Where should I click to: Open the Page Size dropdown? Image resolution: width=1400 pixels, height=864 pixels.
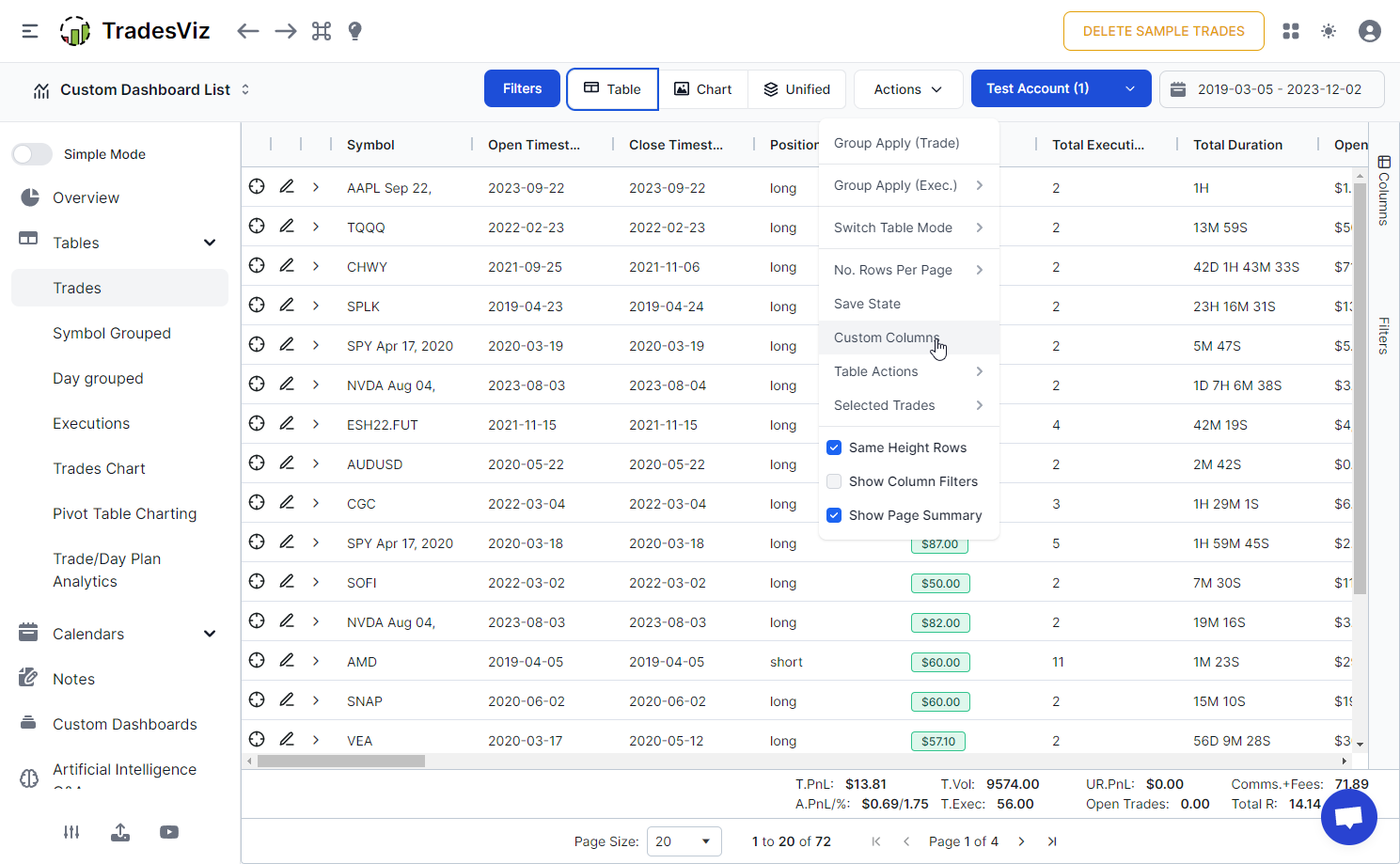coord(684,841)
